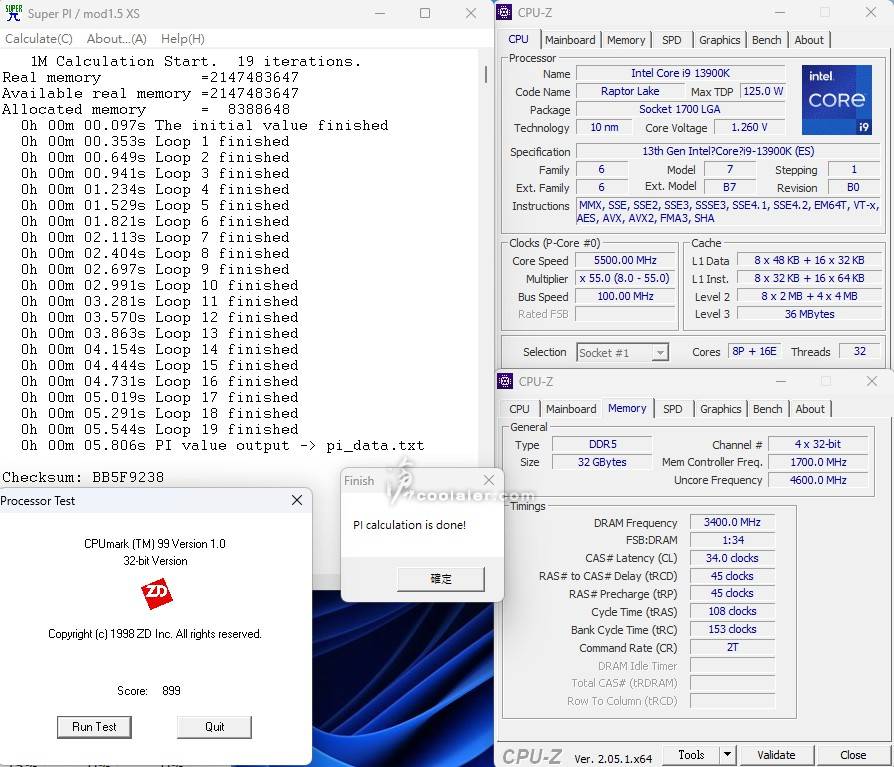Viewport: 894px width, 767px height.
Task: Click the CPU-Z icon in the Memory window title bar
Action: 506,381
